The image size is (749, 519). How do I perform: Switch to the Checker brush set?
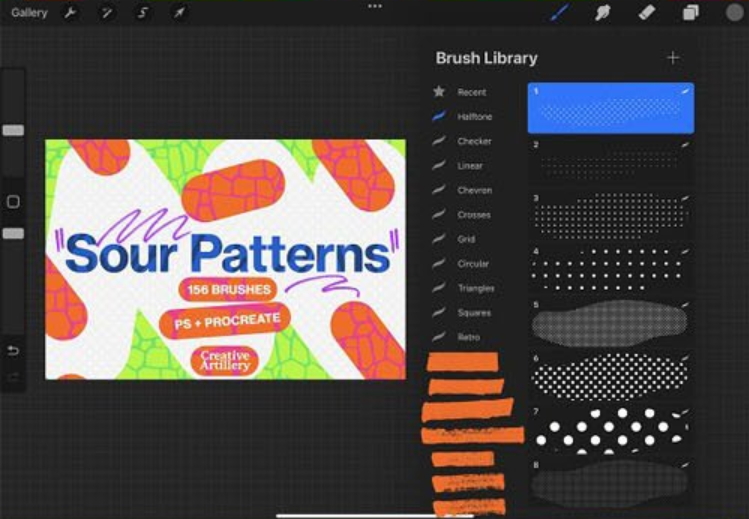click(x=474, y=142)
